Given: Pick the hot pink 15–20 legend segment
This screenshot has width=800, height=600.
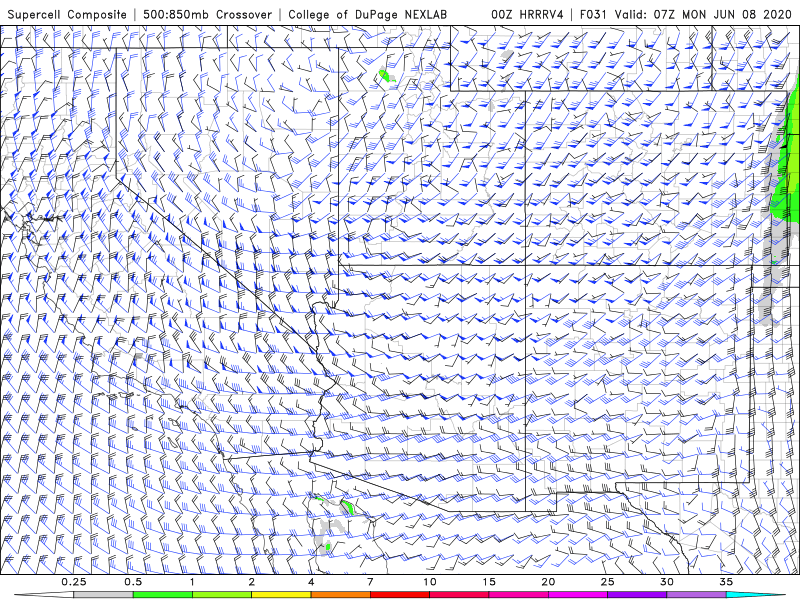Looking at the screenshot, I should point(518,595).
